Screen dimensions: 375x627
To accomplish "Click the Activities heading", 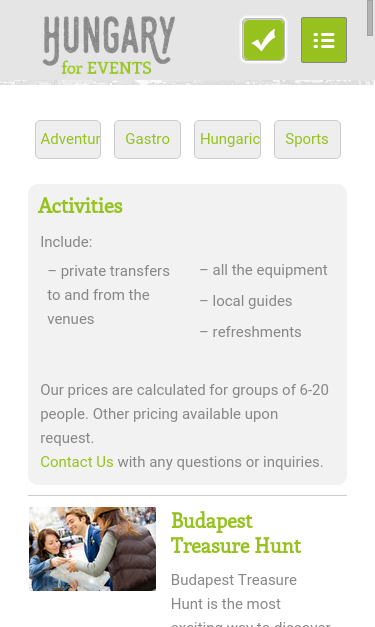I will point(80,206).
